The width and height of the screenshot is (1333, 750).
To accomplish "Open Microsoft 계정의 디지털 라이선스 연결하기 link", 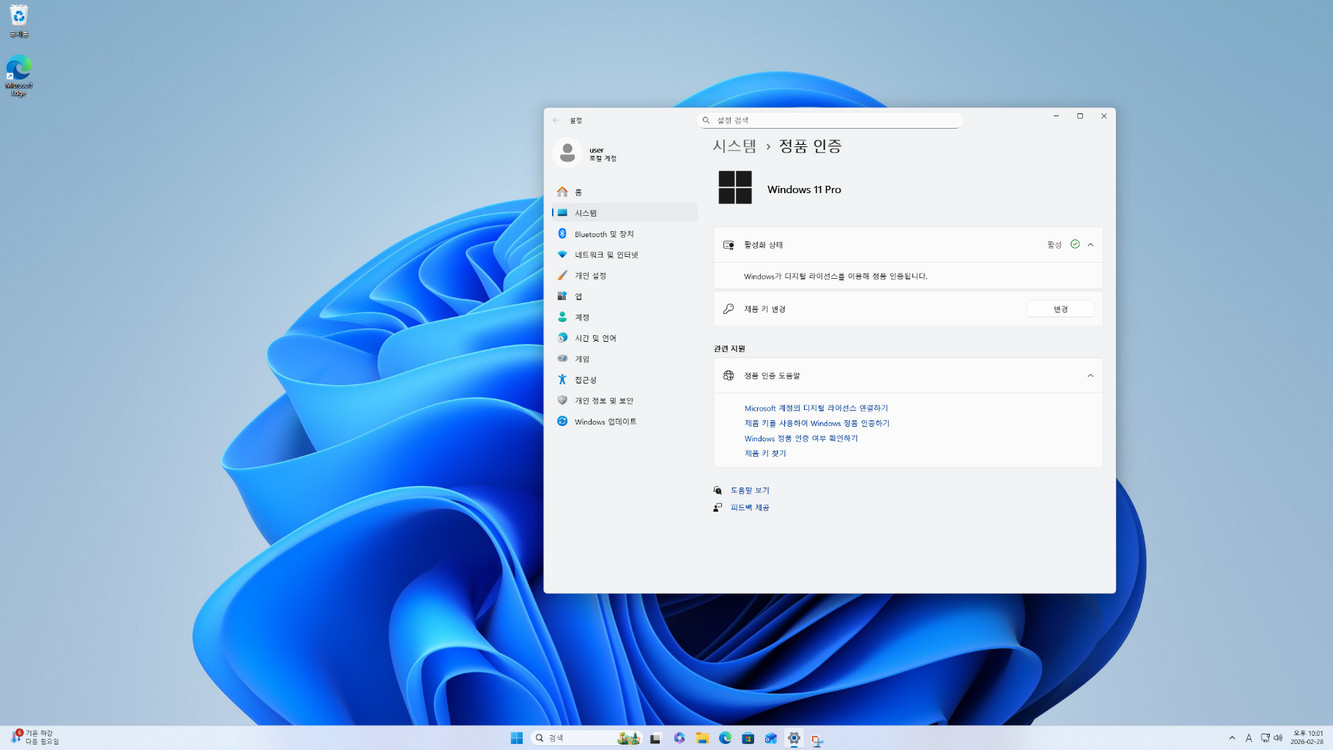I will (x=816, y=409).
